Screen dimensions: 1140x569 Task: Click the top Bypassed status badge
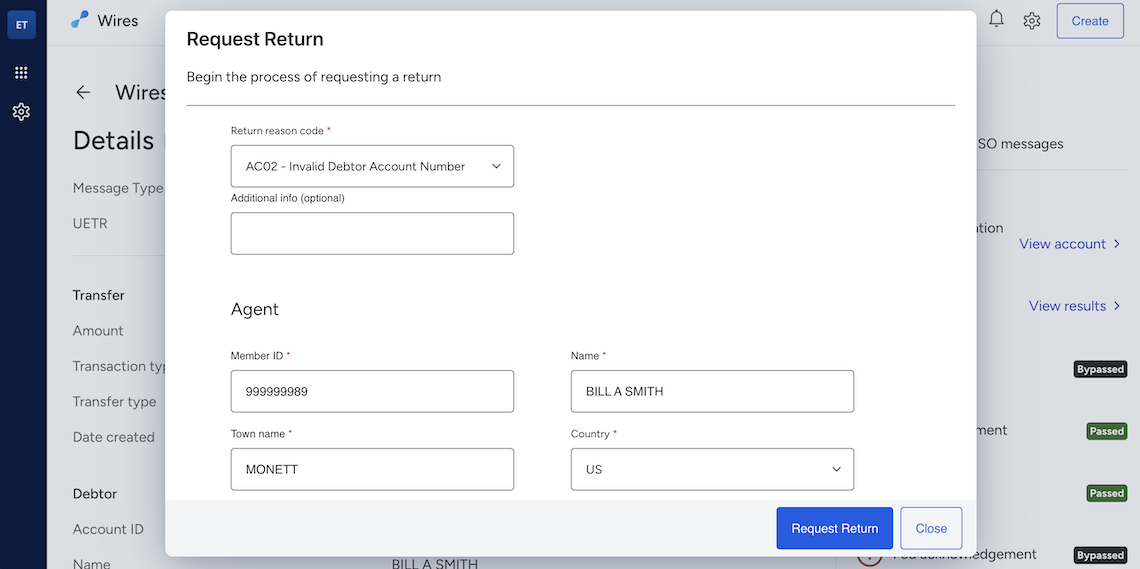point(1100,369)
